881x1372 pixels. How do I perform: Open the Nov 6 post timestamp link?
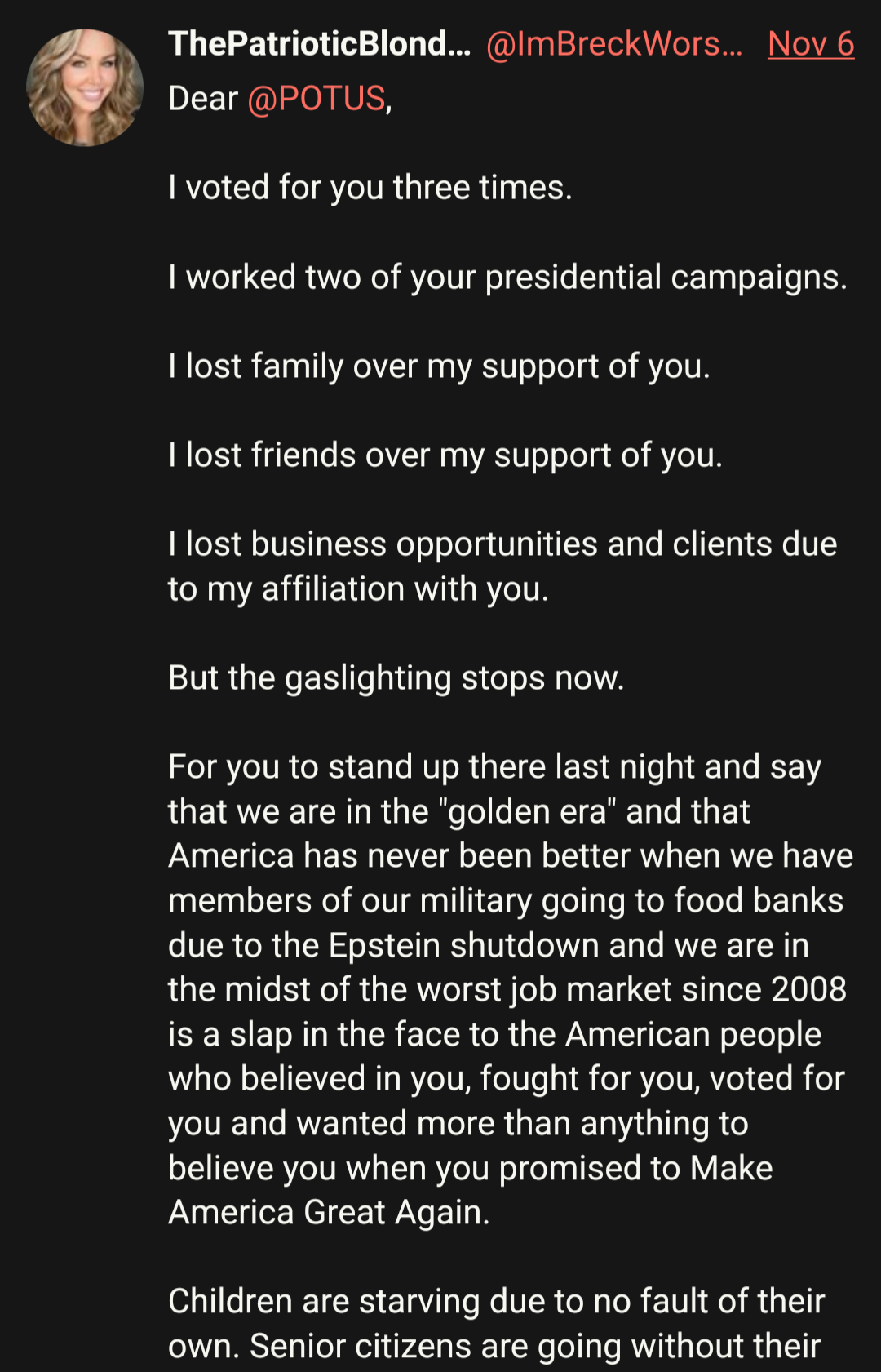[810, 44]
